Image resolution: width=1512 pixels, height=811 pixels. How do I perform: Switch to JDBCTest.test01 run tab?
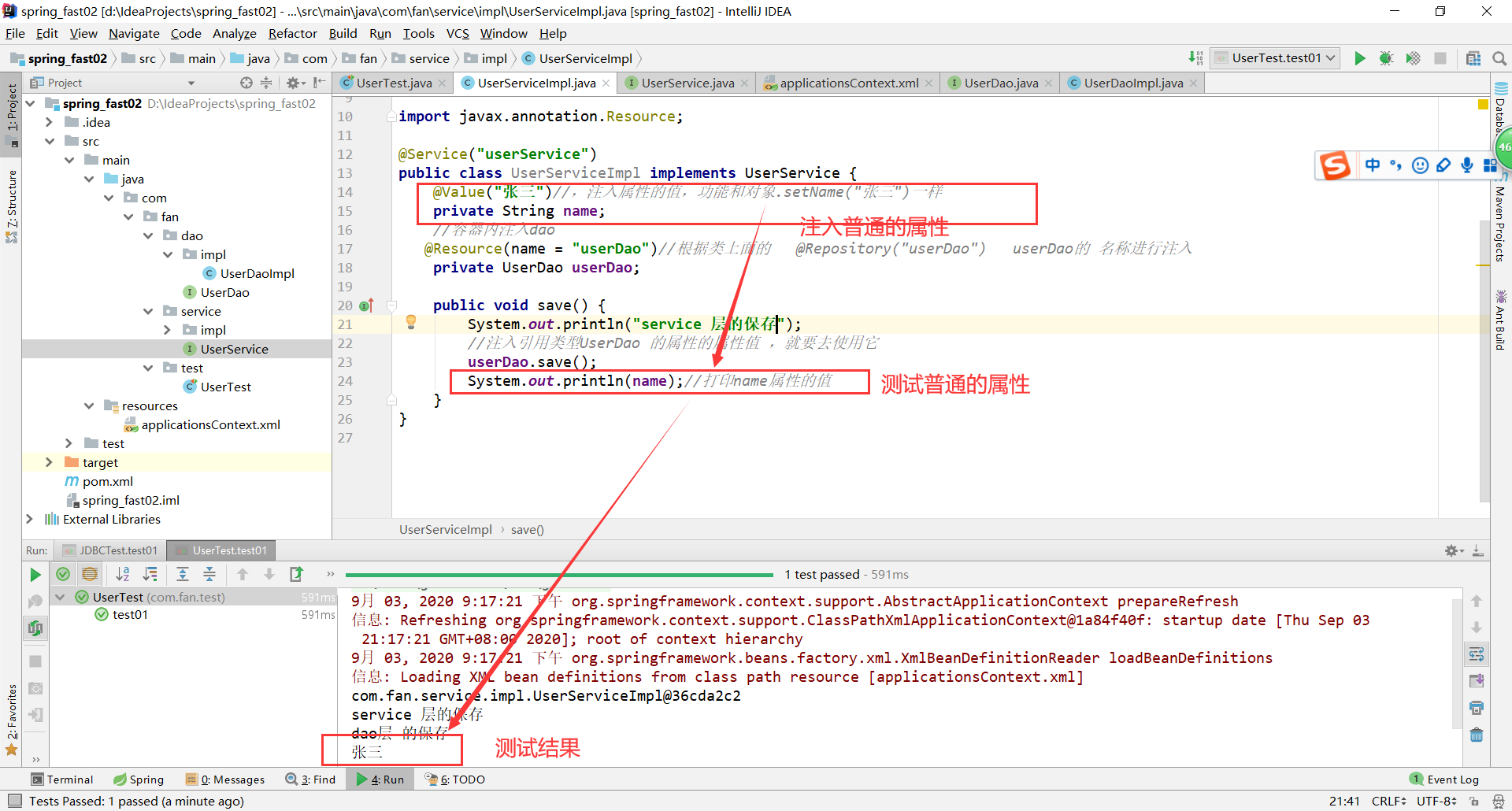click(111, 550)
